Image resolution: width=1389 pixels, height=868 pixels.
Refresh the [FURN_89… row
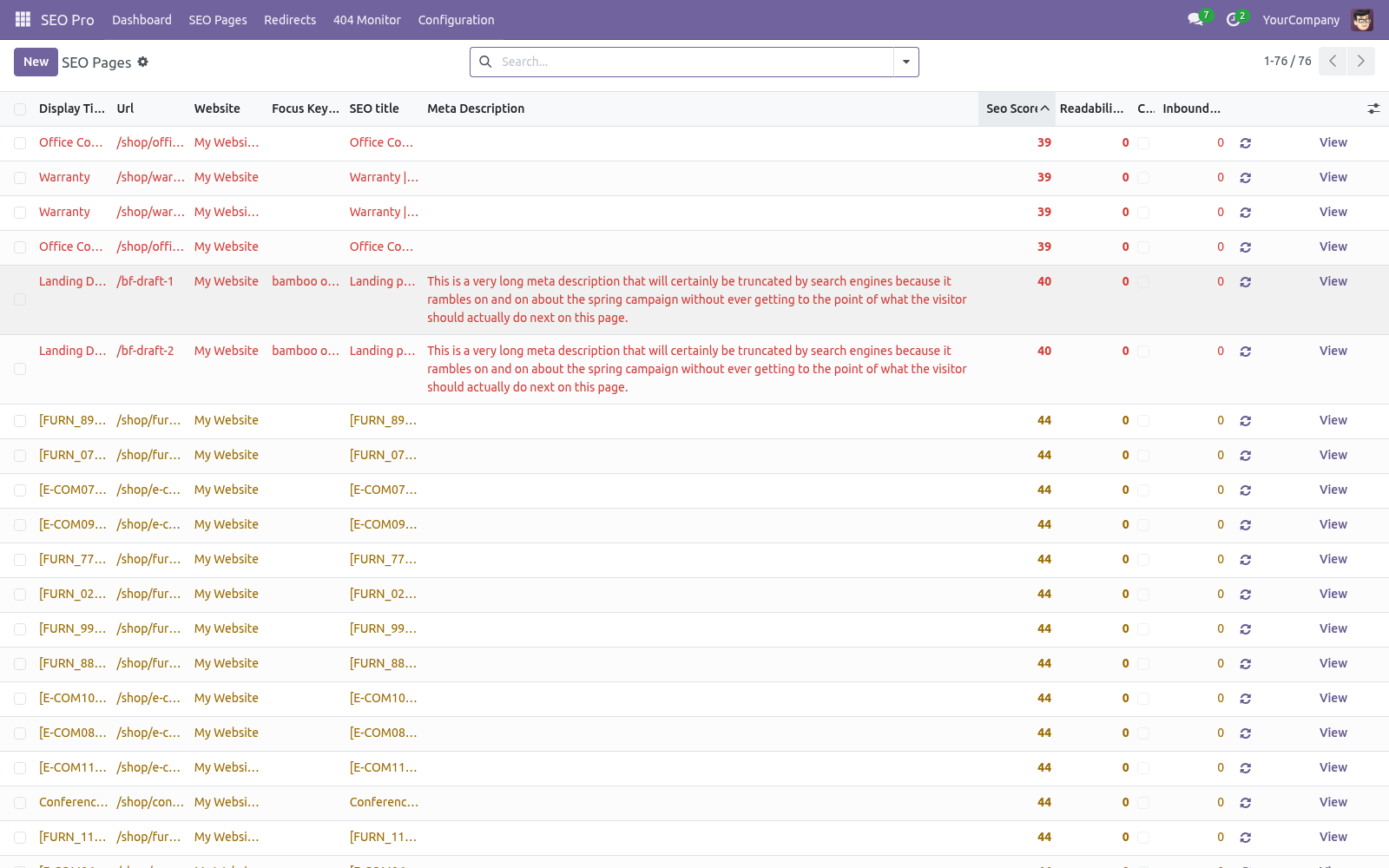[1245, 421]
